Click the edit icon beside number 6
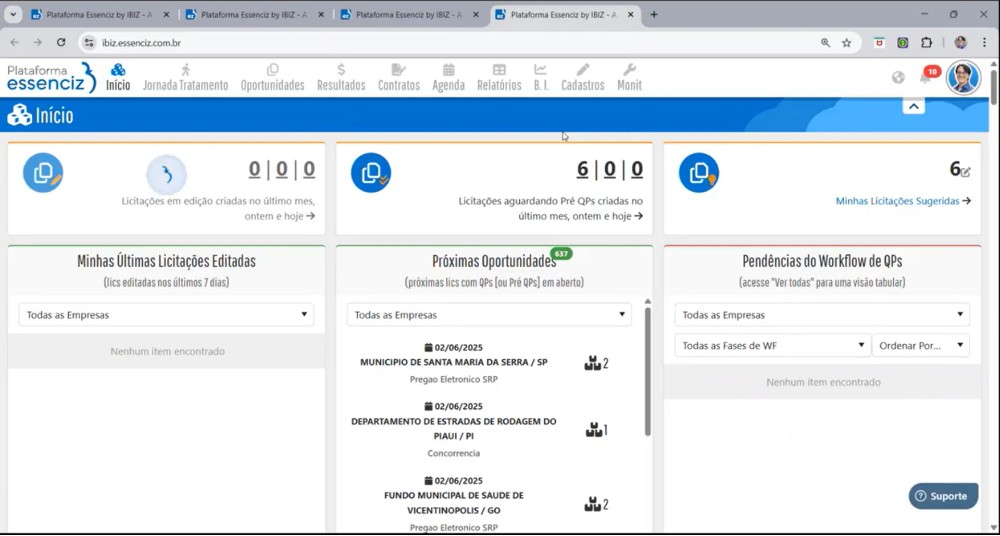The width and height of the screenshot is (1000, 536). (x=966, y=171)
